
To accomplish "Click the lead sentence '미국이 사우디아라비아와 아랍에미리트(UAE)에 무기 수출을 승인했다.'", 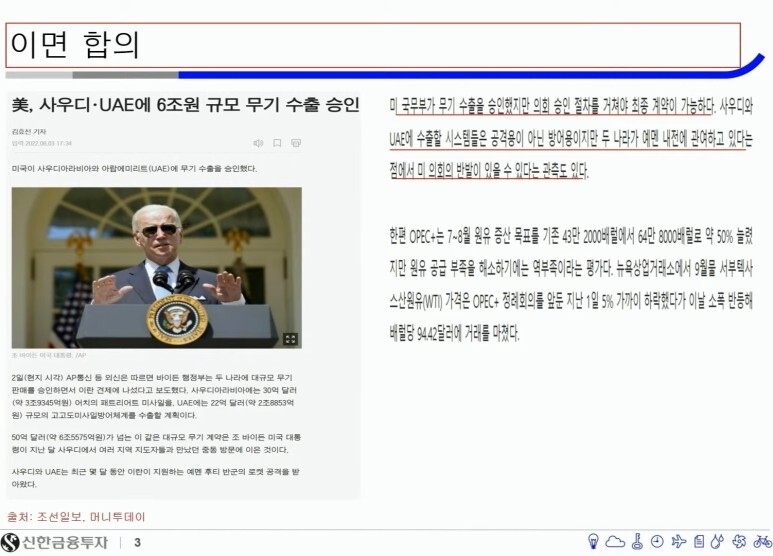I will click(x=134, y=169).
